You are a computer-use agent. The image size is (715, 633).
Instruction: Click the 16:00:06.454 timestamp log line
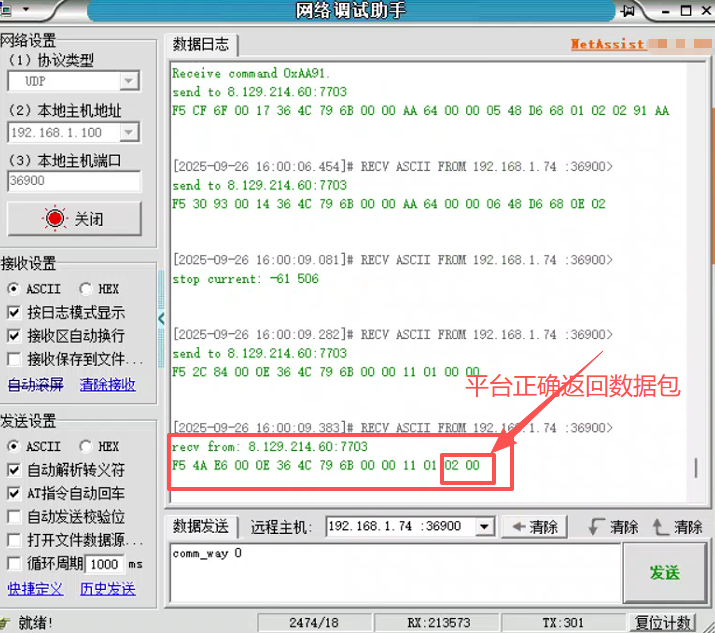(393, 166)
